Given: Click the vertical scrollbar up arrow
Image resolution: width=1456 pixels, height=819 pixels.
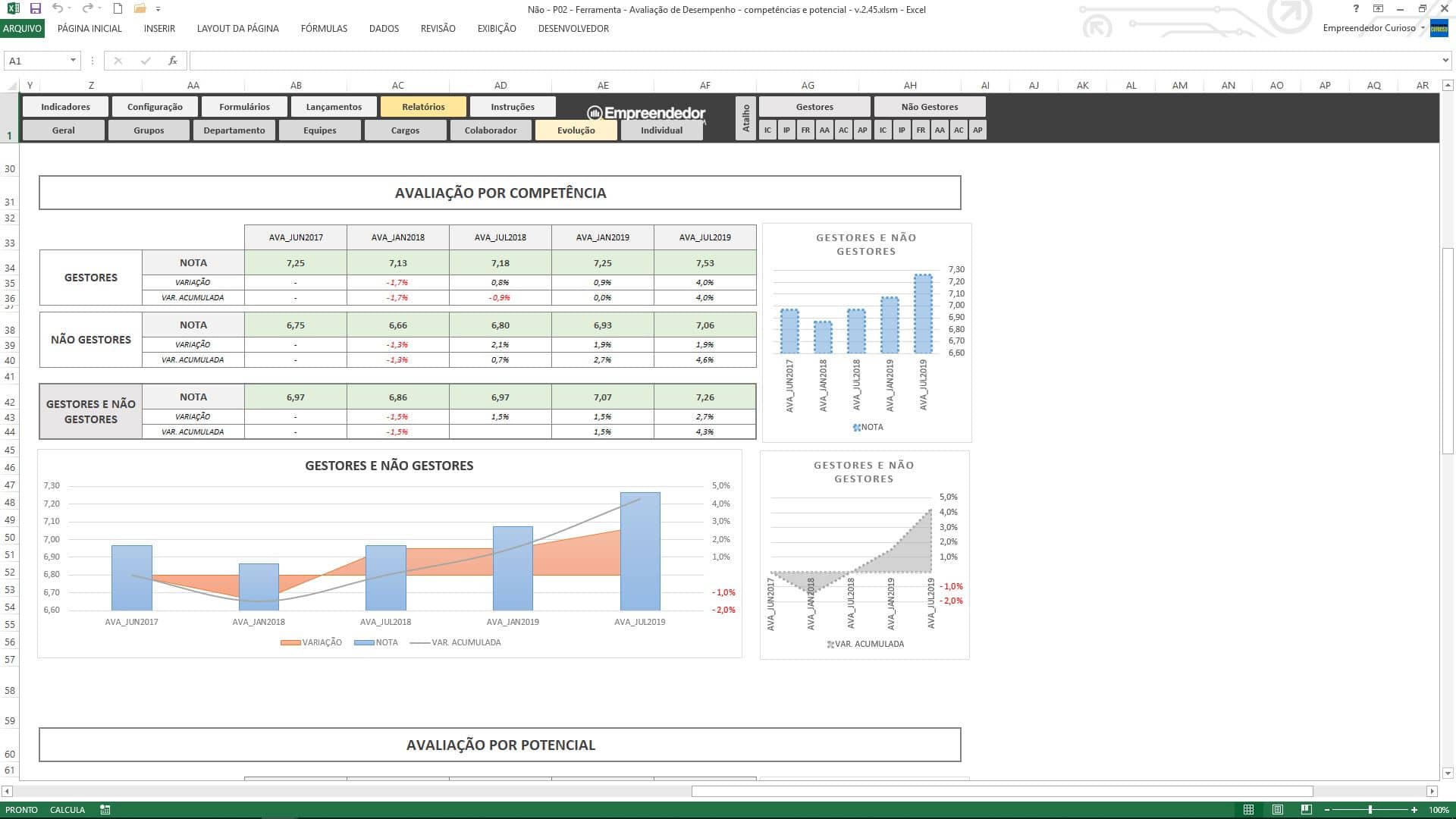Looking at the screenshot, I should 1448,86.
